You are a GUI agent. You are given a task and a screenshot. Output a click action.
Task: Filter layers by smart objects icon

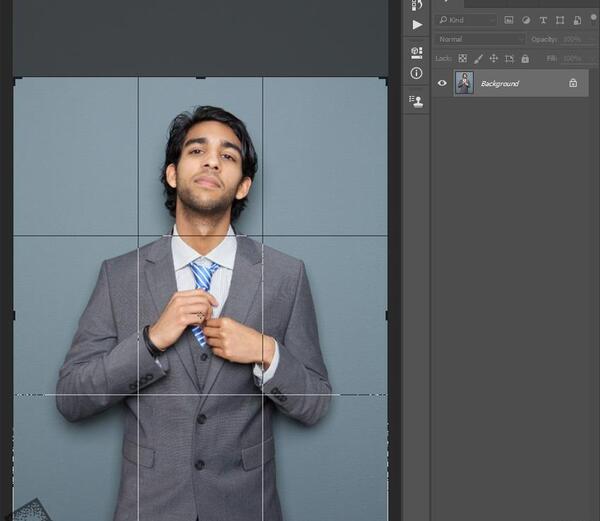(x=577, y=20)
